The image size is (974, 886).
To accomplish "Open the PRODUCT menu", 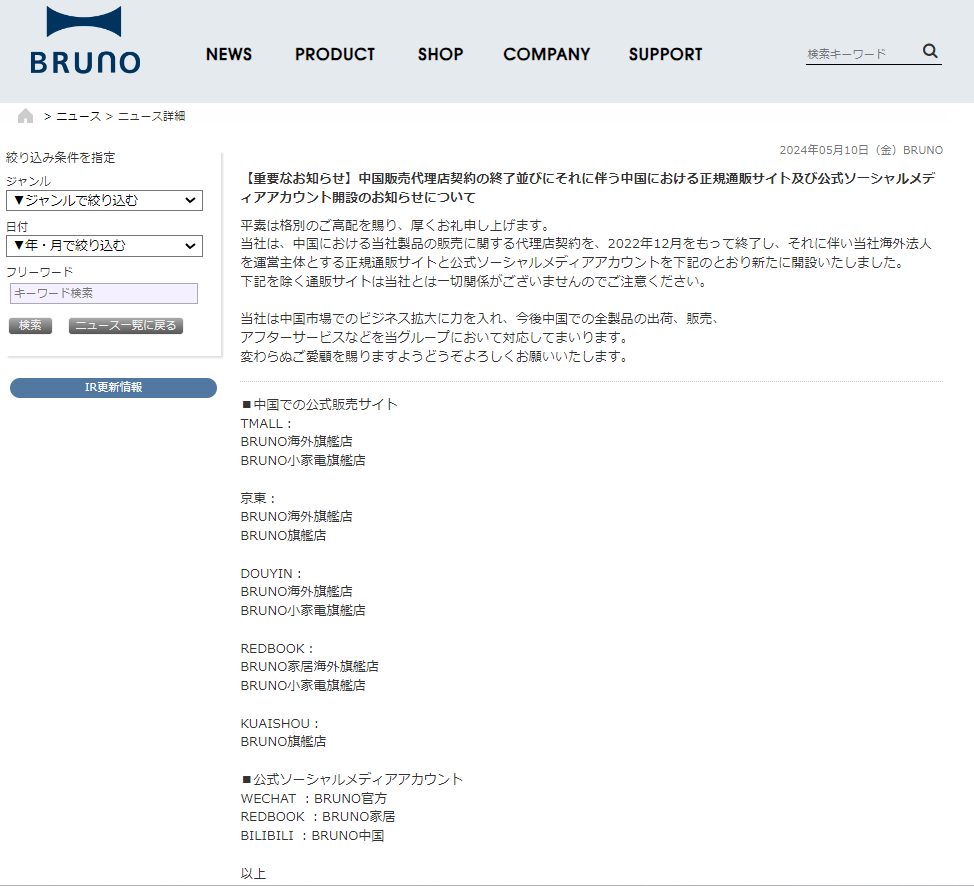I will pyautogui.click(x=335, y=55).
